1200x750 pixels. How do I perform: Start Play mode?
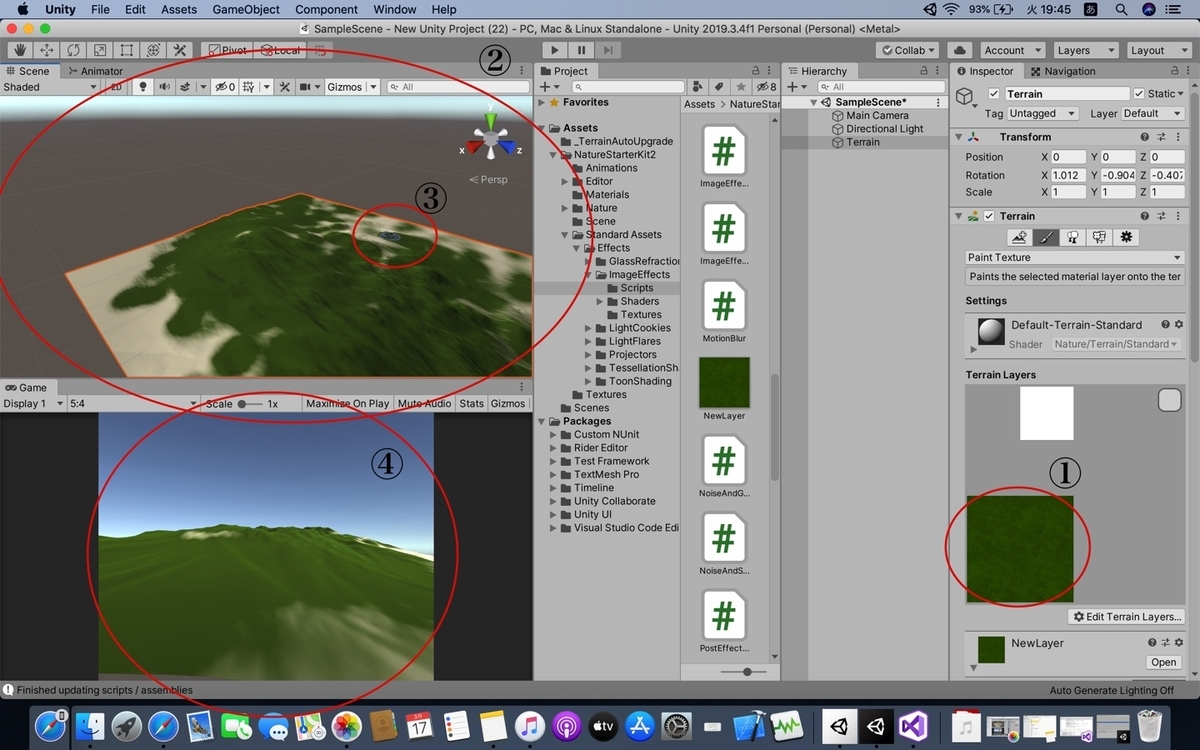[555, 50]
